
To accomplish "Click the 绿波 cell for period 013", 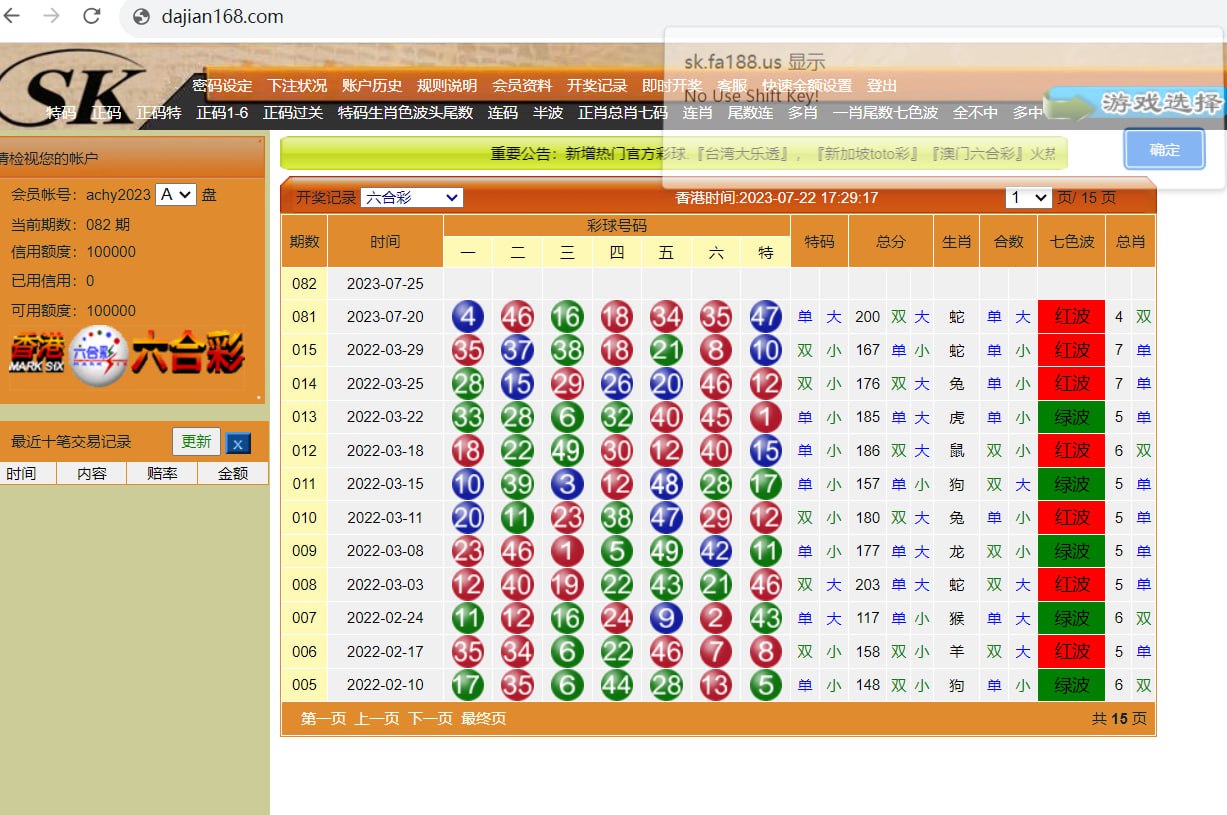I will coord(1071,417).
